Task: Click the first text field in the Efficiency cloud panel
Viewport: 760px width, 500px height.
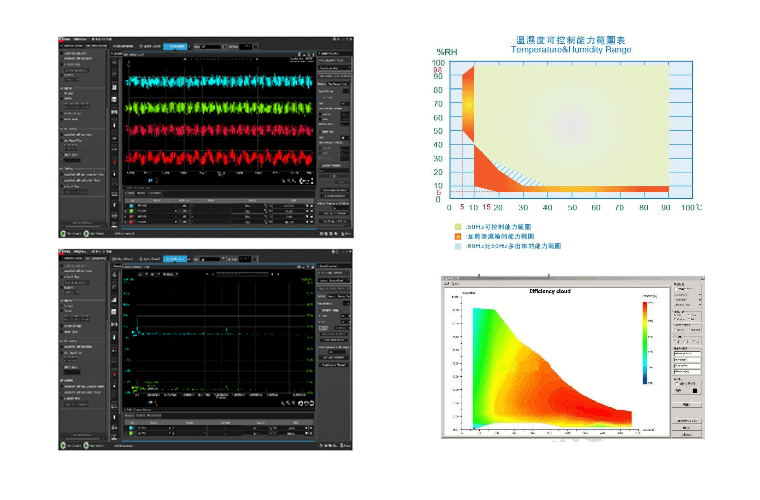Action: (x=685, y=353)
